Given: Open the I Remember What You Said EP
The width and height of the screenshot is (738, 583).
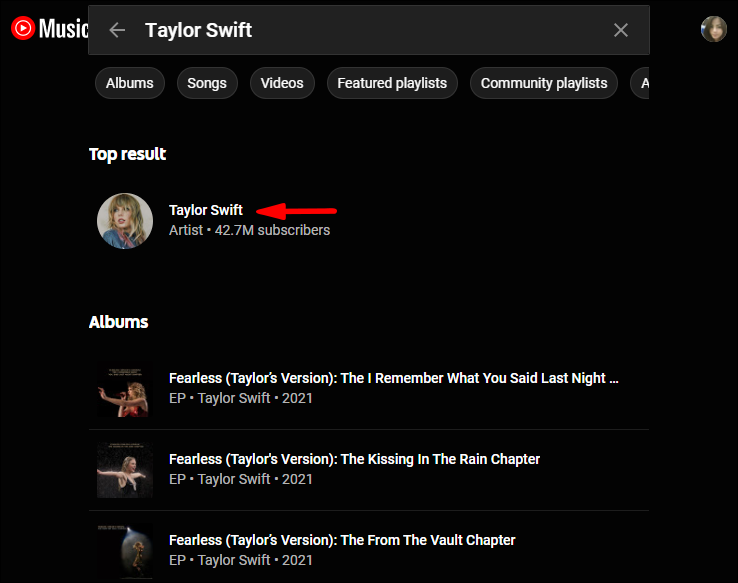Looking at the screenshot, I should point(393,378).
